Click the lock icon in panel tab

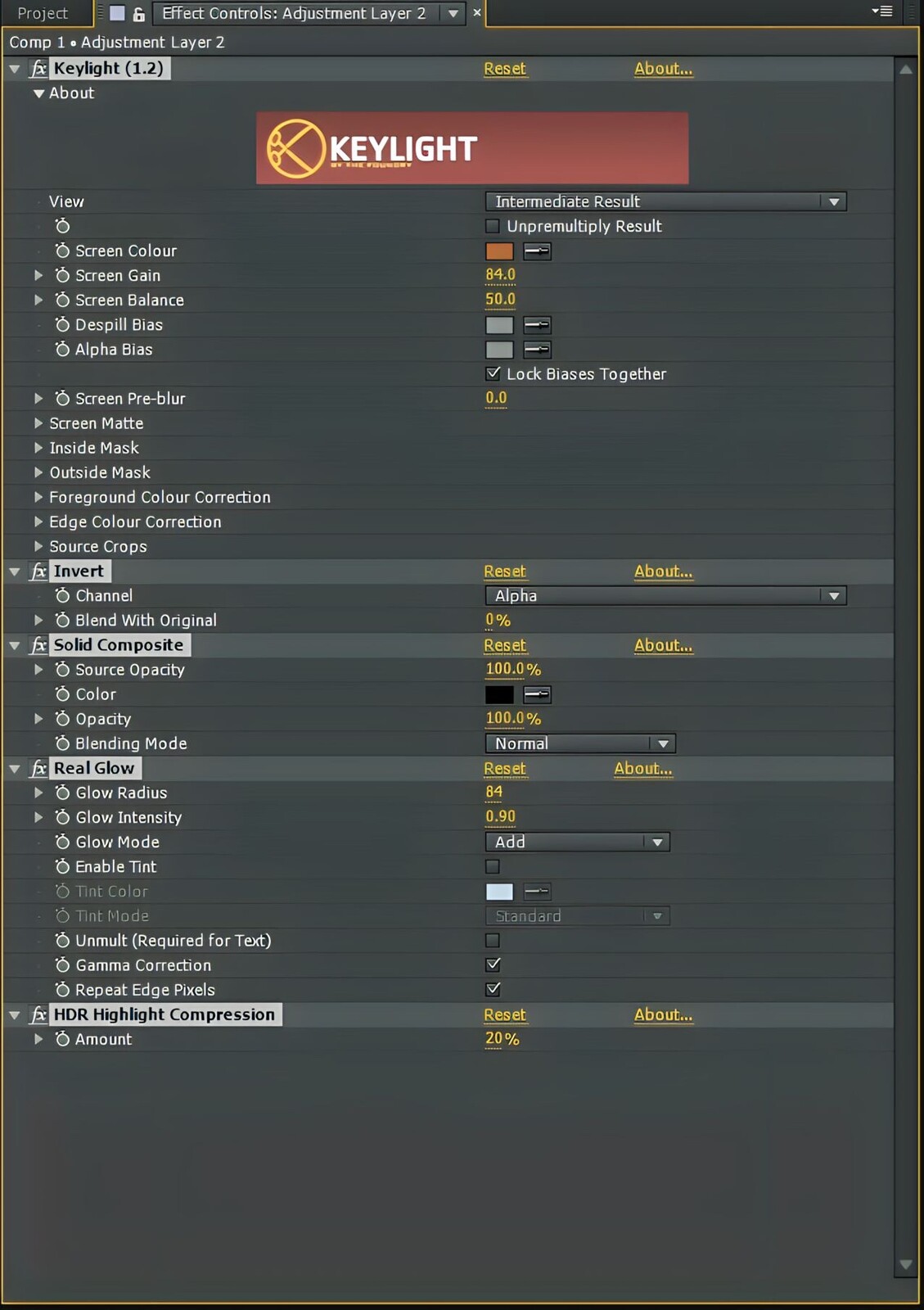[139, 13]
